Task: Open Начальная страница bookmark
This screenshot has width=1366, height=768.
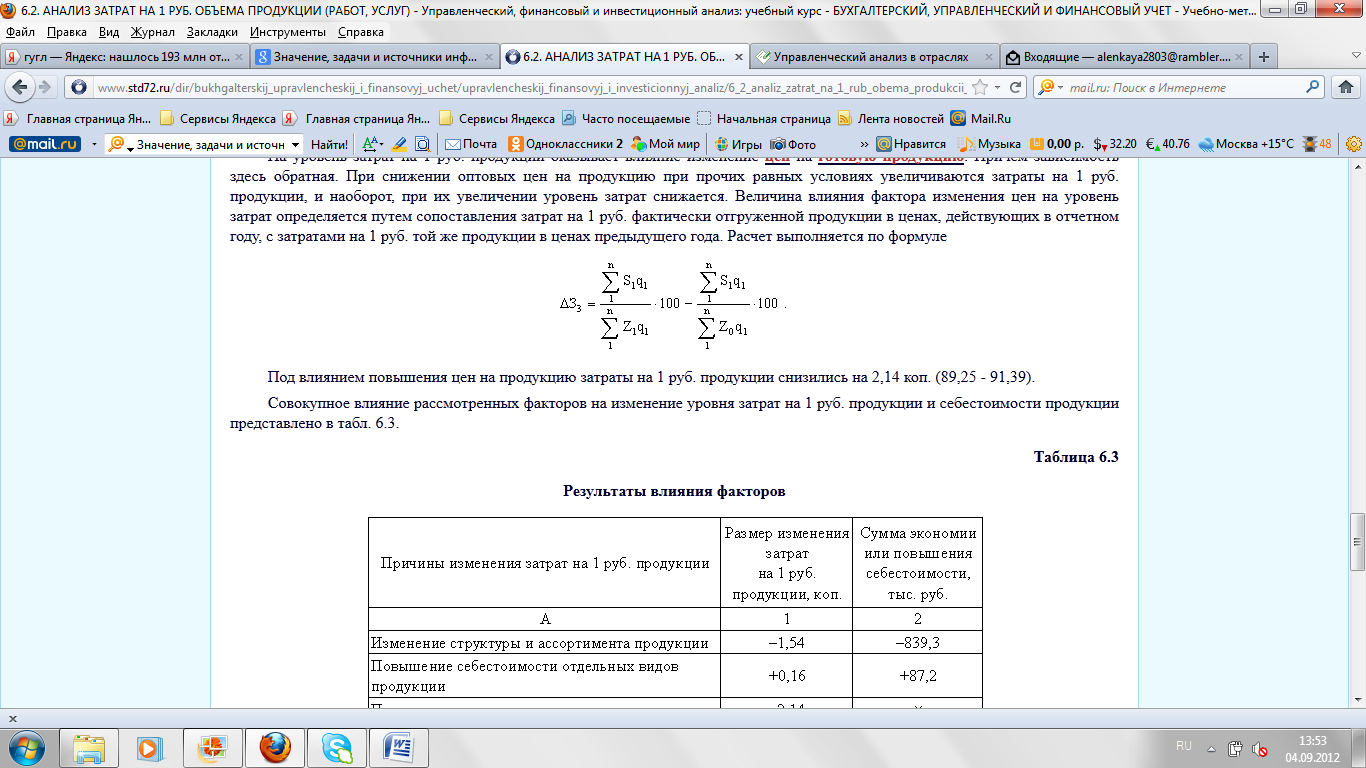Action: click(764, 118)
